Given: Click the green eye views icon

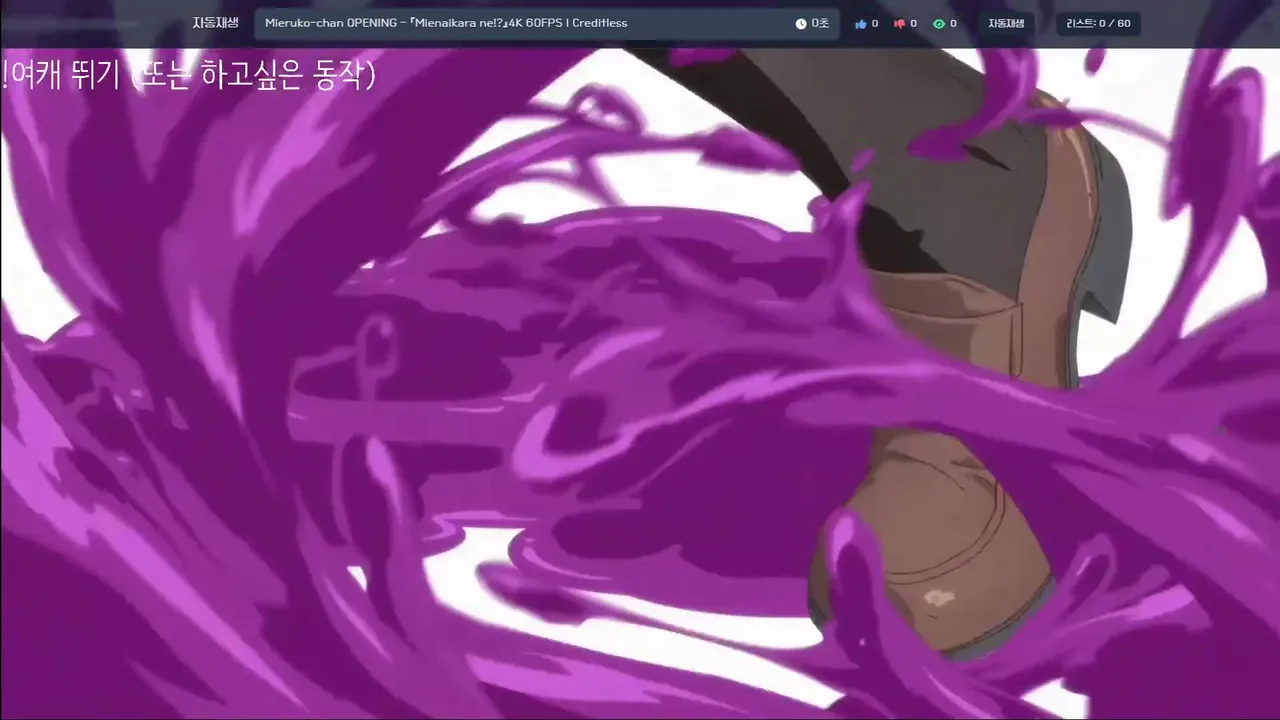Looking at the screenshot, I should point(938,23).
